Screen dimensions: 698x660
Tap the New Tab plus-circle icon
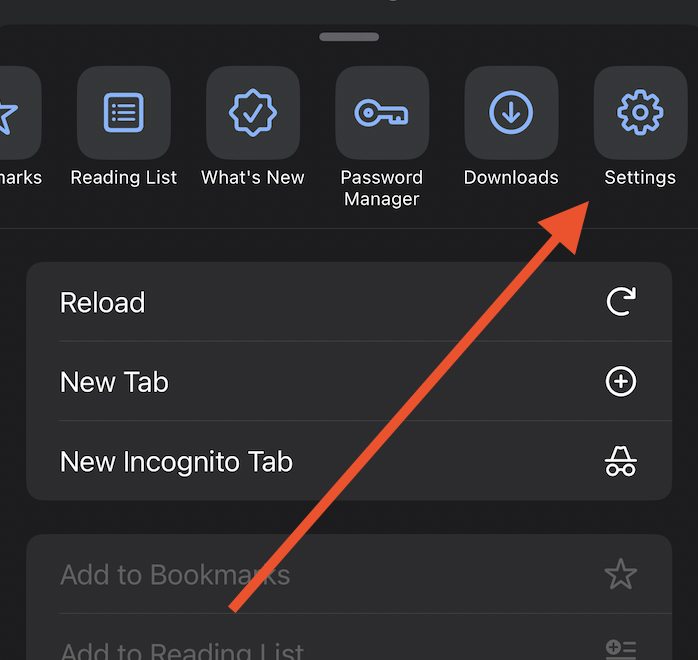[621, 381]
